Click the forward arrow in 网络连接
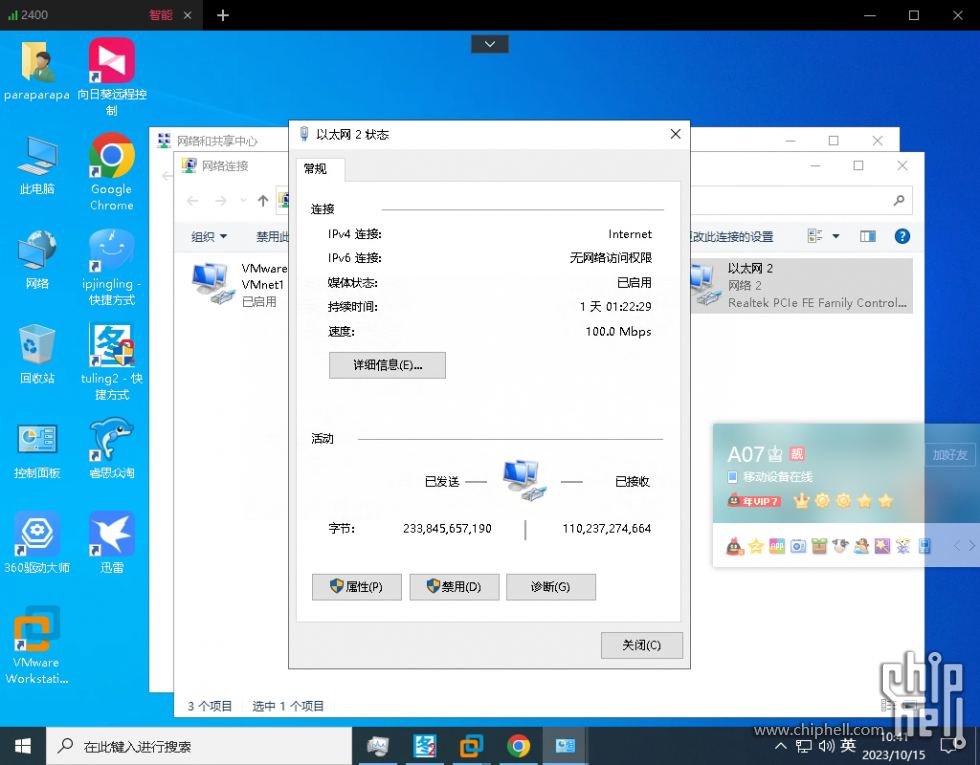This screenshot has width=980, height=765. coord(221,201)
